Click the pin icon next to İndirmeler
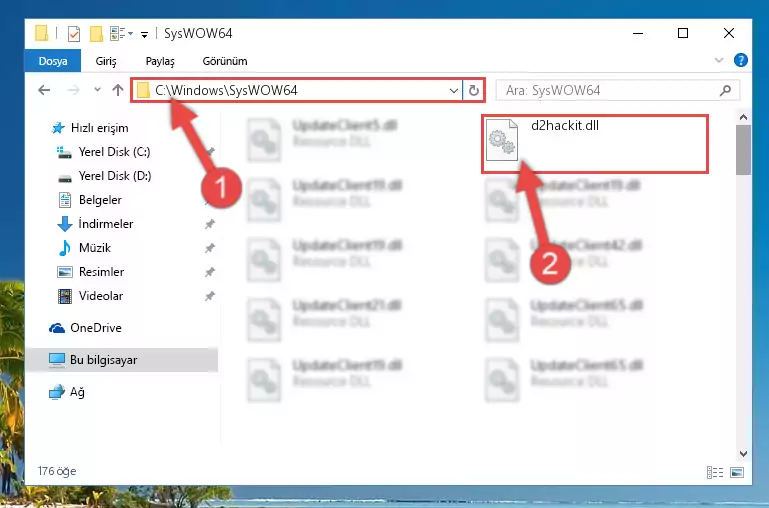Screen dimensions: 769x508 [x=209, y=224]
